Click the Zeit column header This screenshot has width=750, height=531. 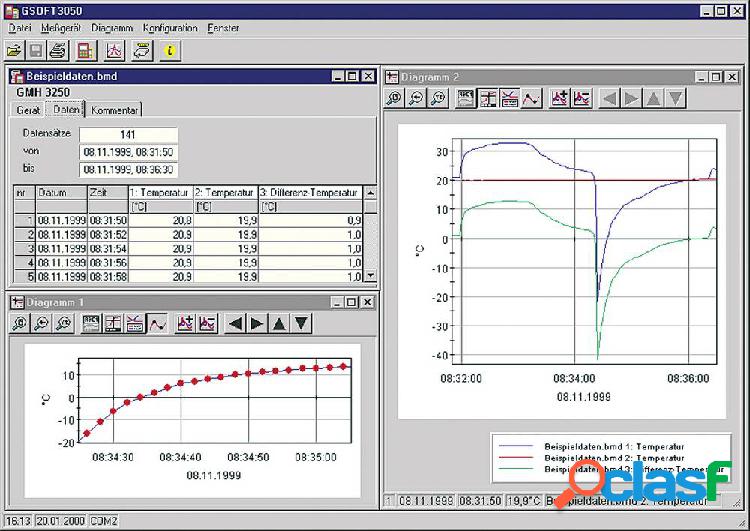(108, 192)
